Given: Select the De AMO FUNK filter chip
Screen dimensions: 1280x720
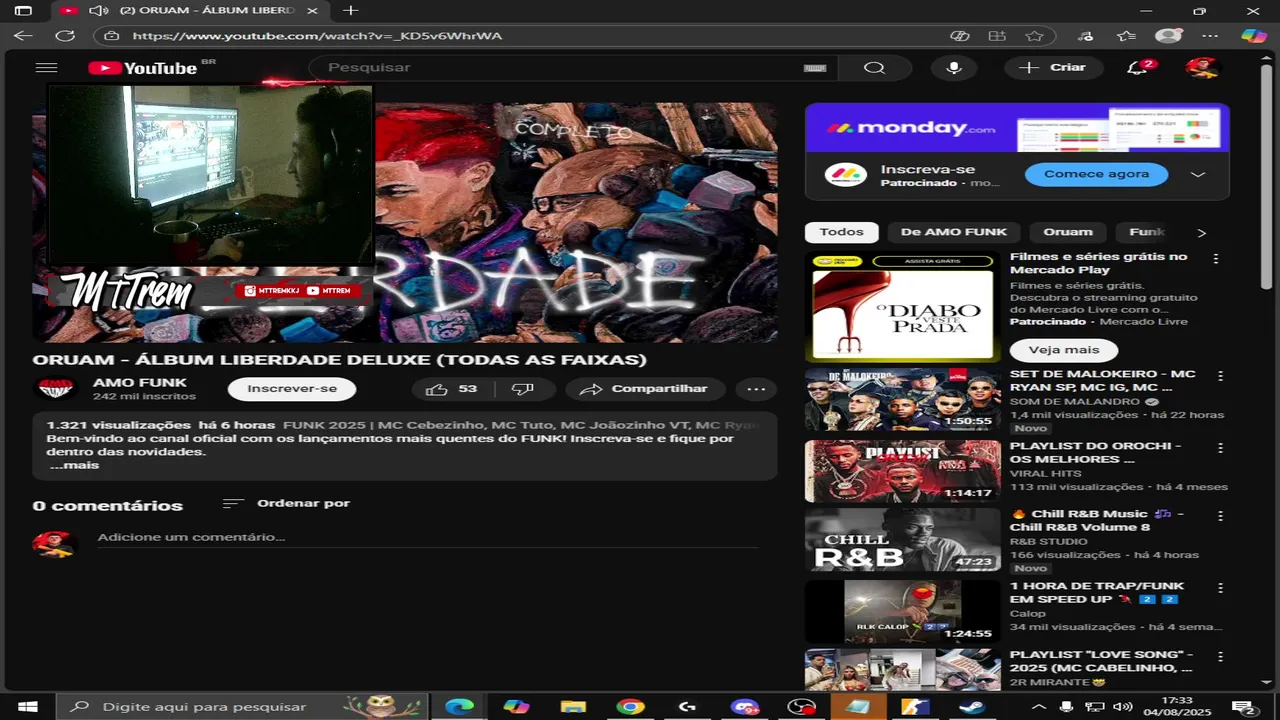Looking at the screenshot, I should [953, 232].
